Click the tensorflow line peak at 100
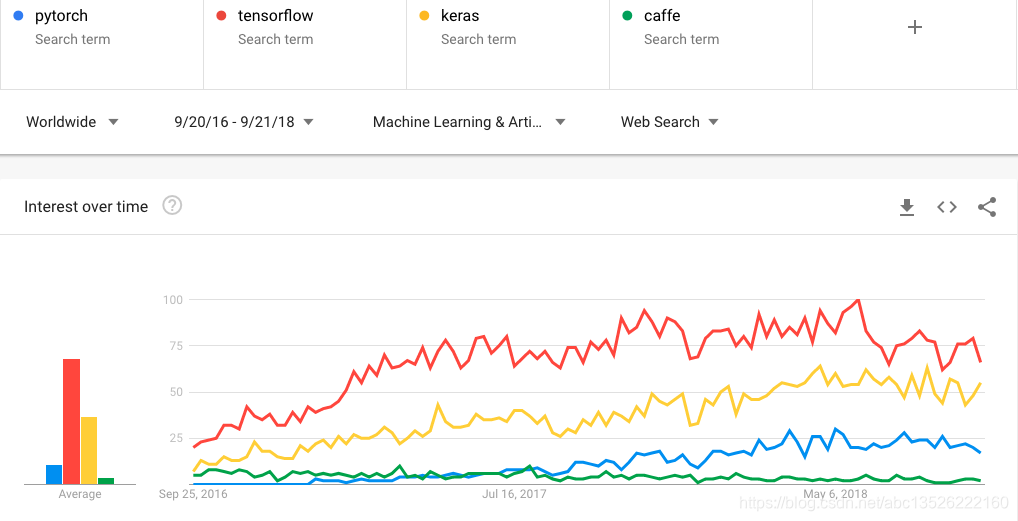Screen dimensions: 1018x521 859,300
